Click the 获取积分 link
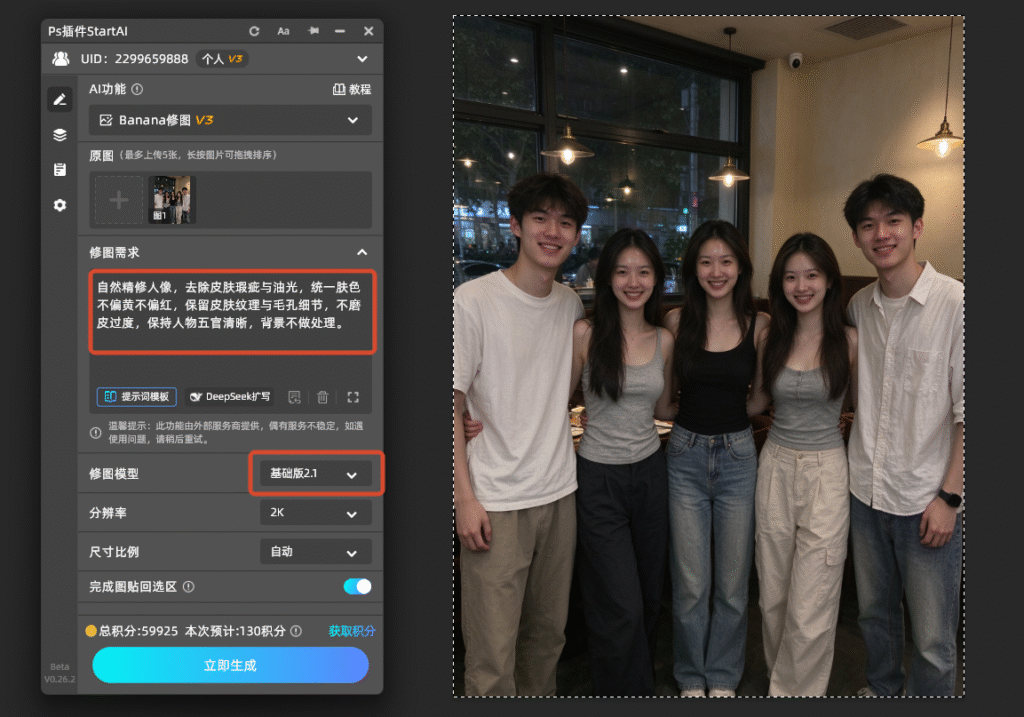This screenshot has width=1024, height=717. pyautogui.click(x=352, y=631)
